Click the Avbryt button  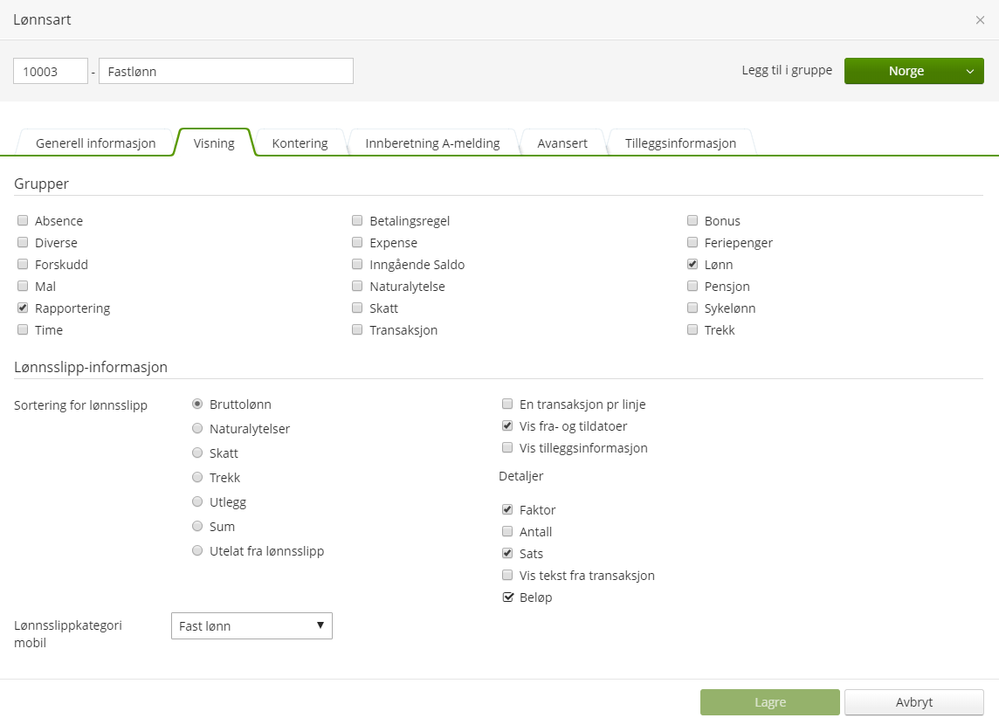(914, 702)
